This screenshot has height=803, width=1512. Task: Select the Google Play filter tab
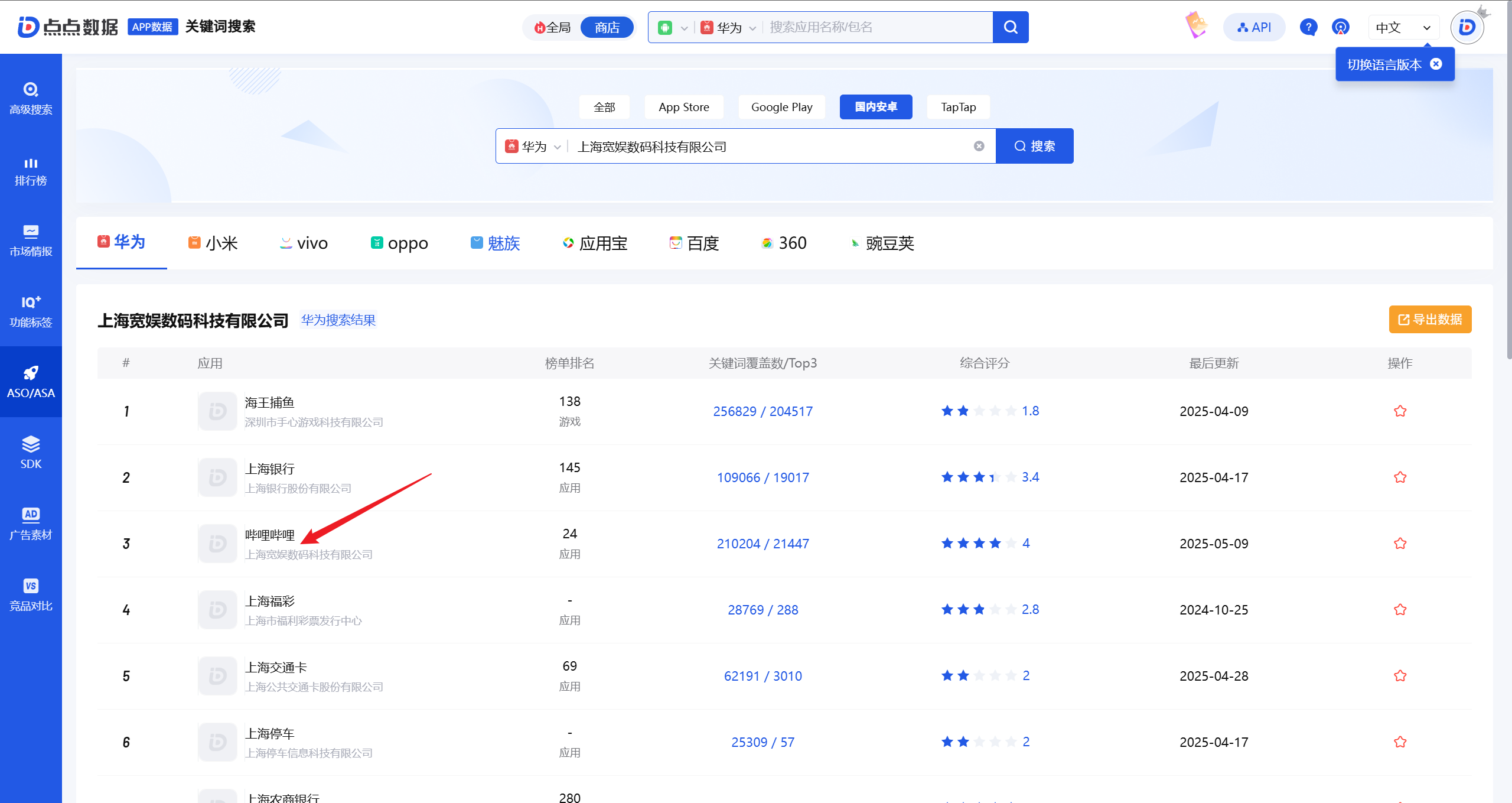click(781, 107)
